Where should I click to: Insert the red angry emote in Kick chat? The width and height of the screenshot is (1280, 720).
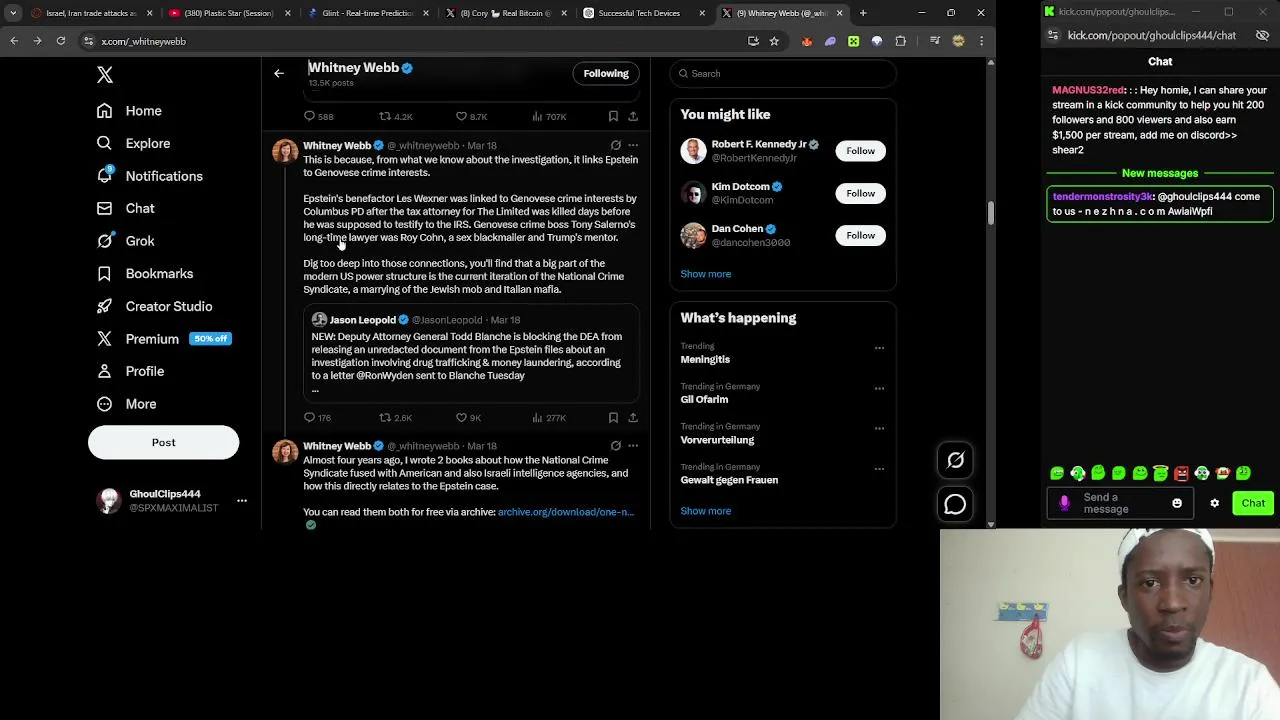click(x=1181, y=473)
